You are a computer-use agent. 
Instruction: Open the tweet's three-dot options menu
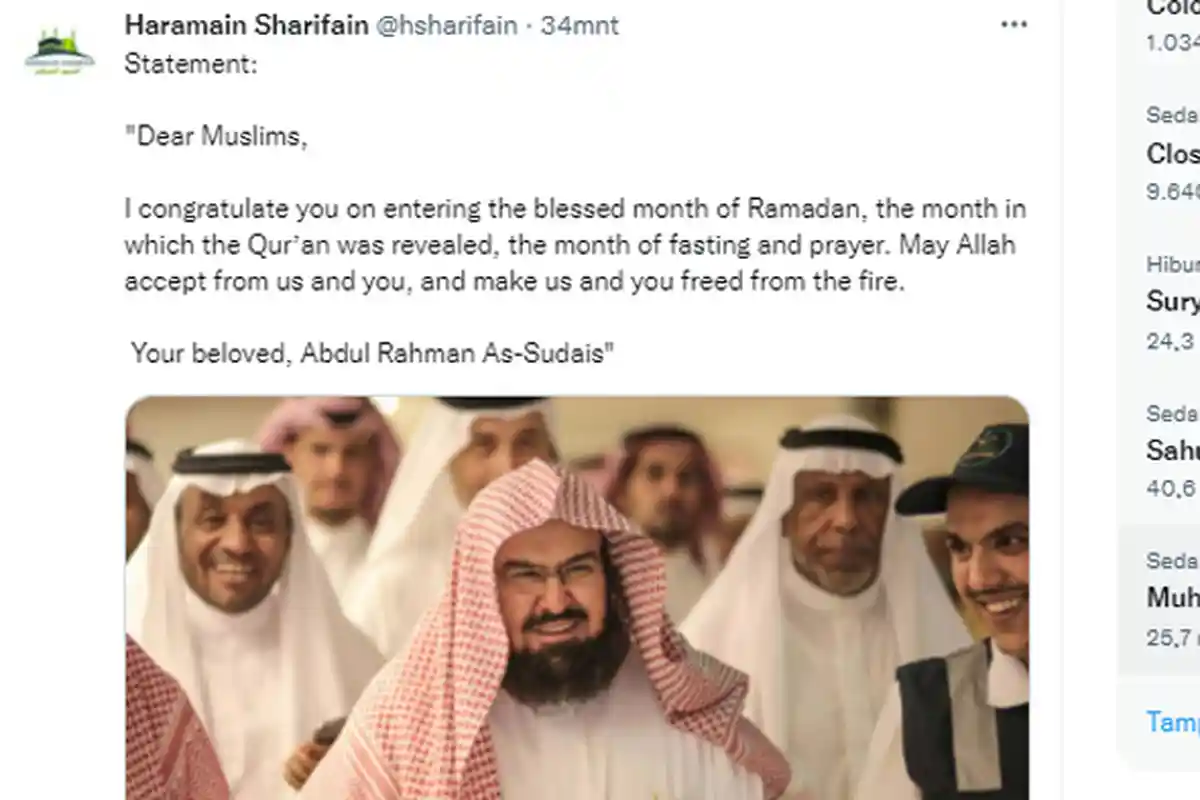1016,22
